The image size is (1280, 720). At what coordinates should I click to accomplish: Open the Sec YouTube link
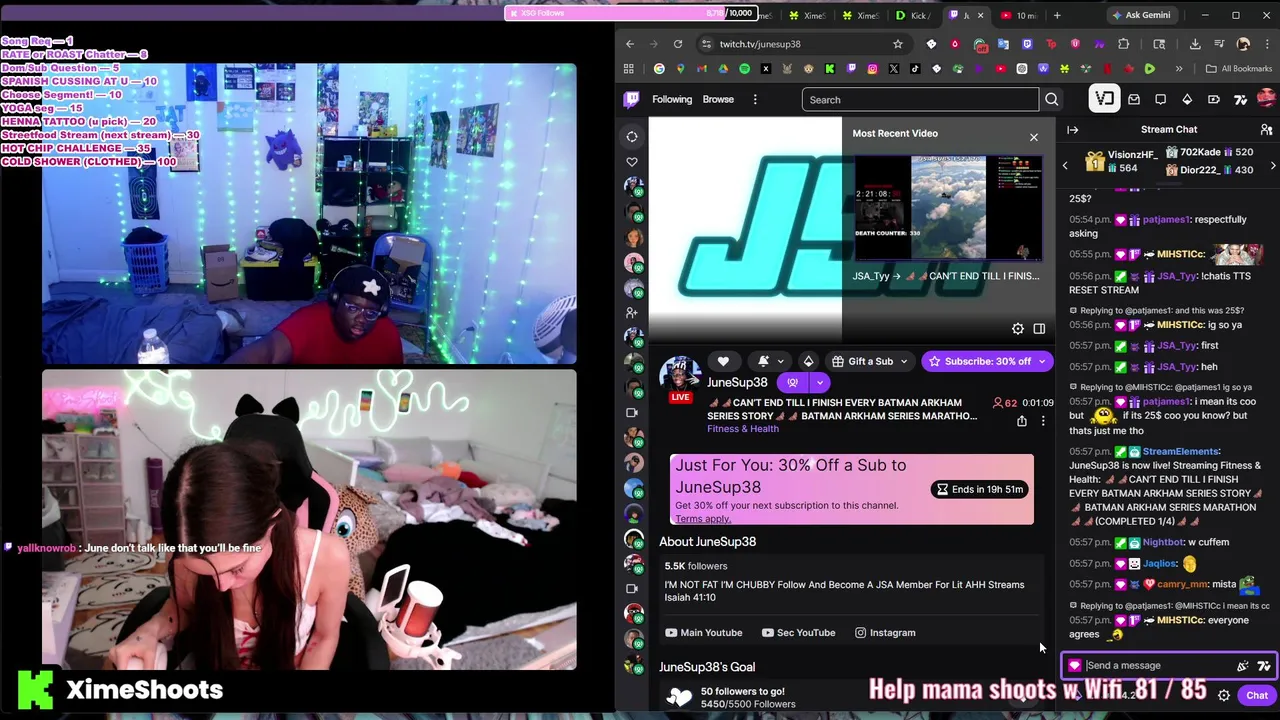[x=798, y=632]
